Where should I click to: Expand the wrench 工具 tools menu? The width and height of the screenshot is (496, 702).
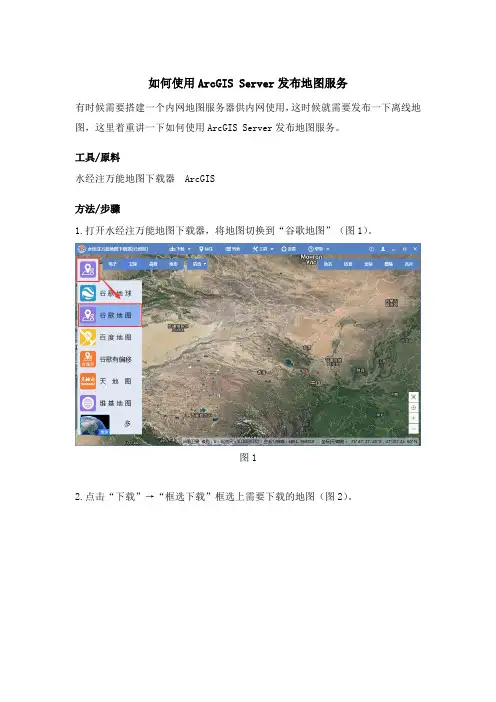263,249
